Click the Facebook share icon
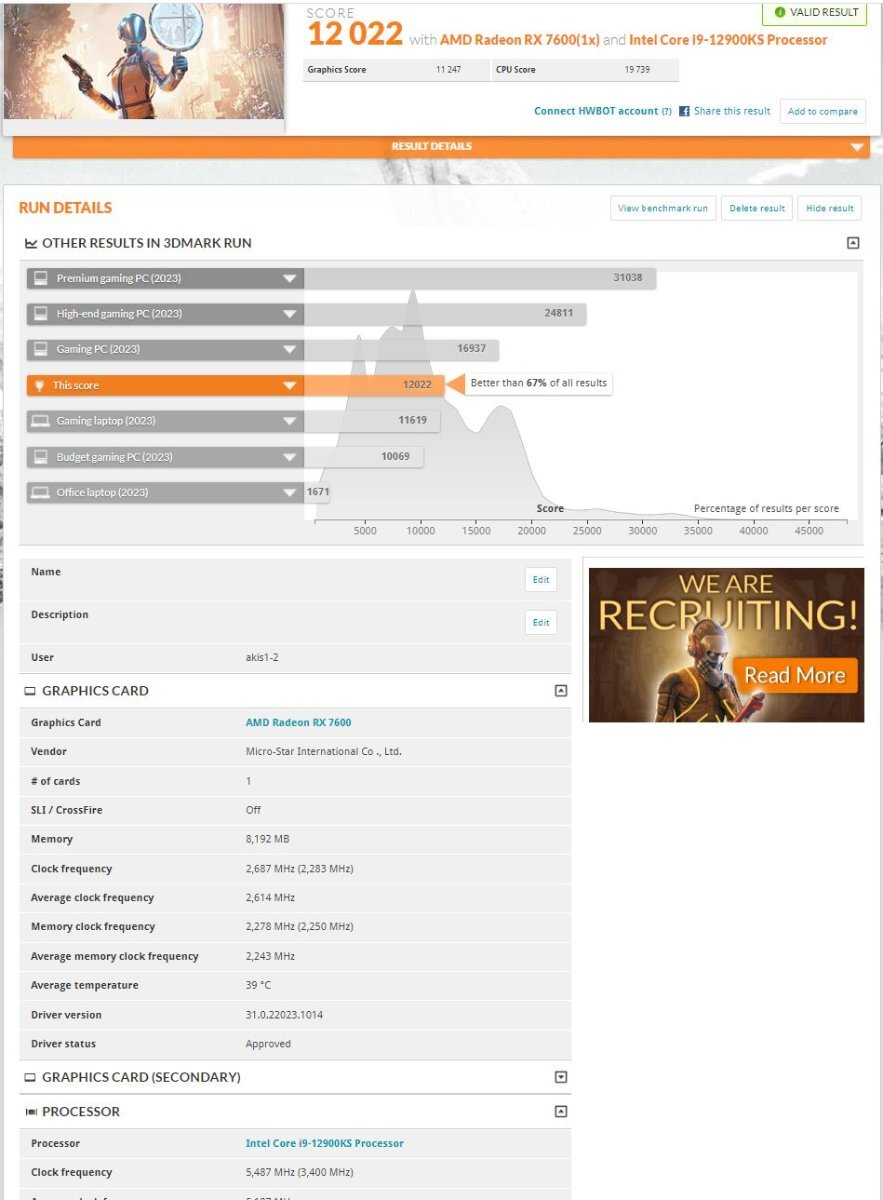Image resolution: width=883 pixels, height=1200 pixels. point(685,111)
